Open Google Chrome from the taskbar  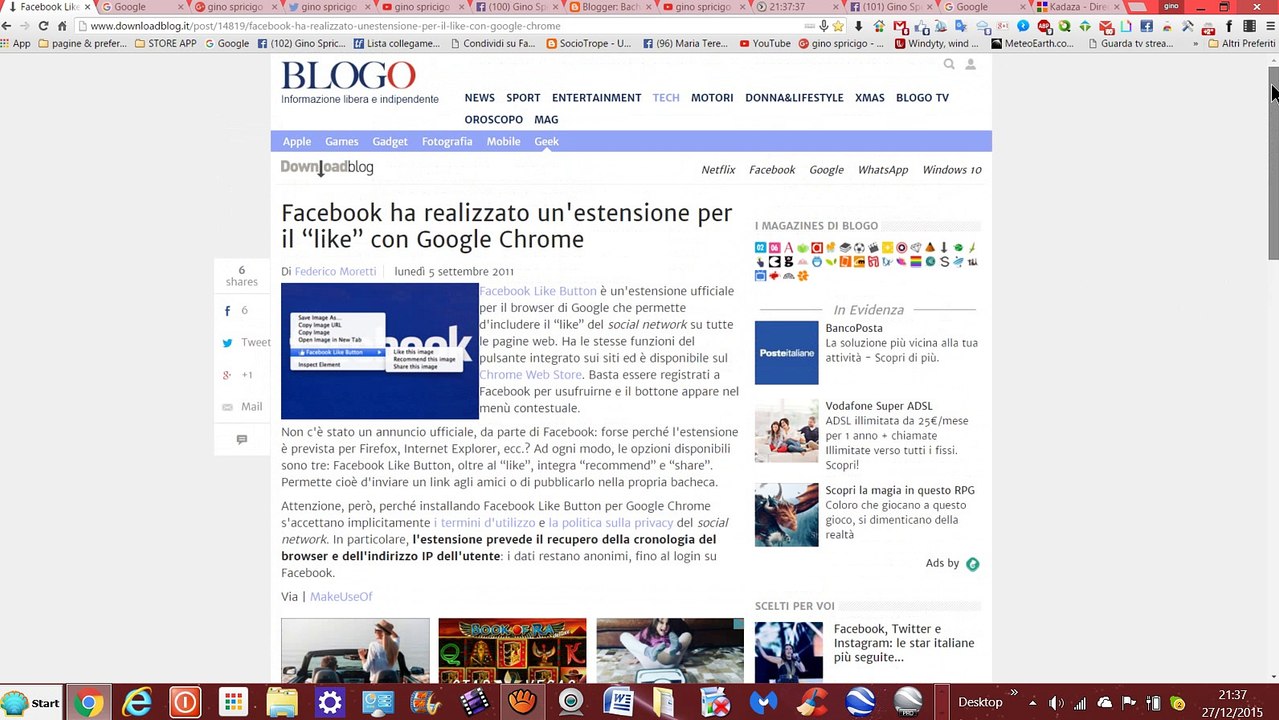tap(88, 703)
